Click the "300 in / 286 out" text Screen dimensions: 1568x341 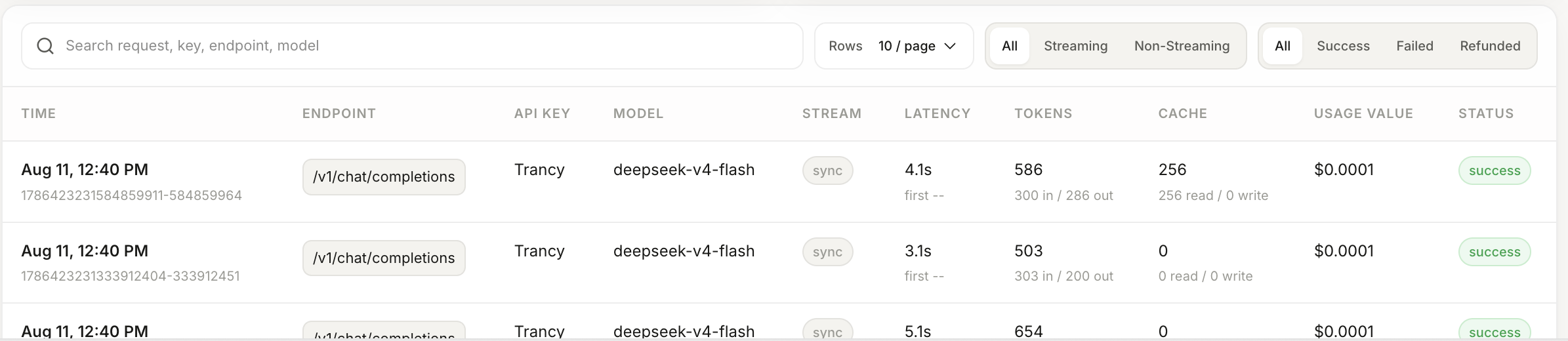1063,195
